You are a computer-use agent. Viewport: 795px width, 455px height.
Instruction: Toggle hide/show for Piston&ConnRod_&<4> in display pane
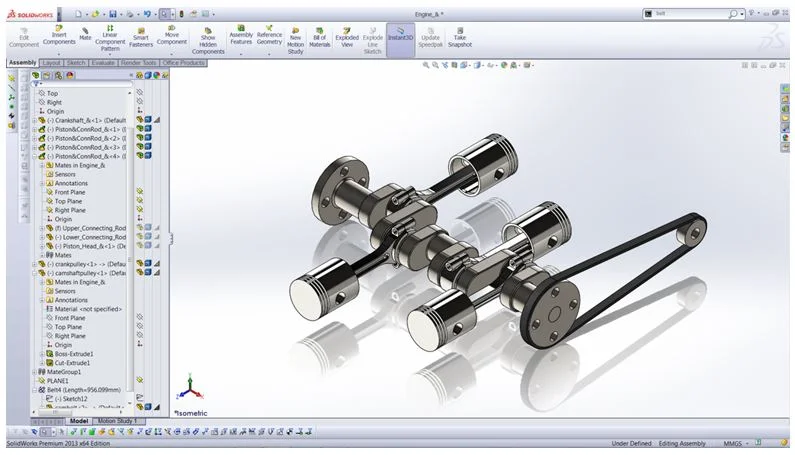coord(139,156)
